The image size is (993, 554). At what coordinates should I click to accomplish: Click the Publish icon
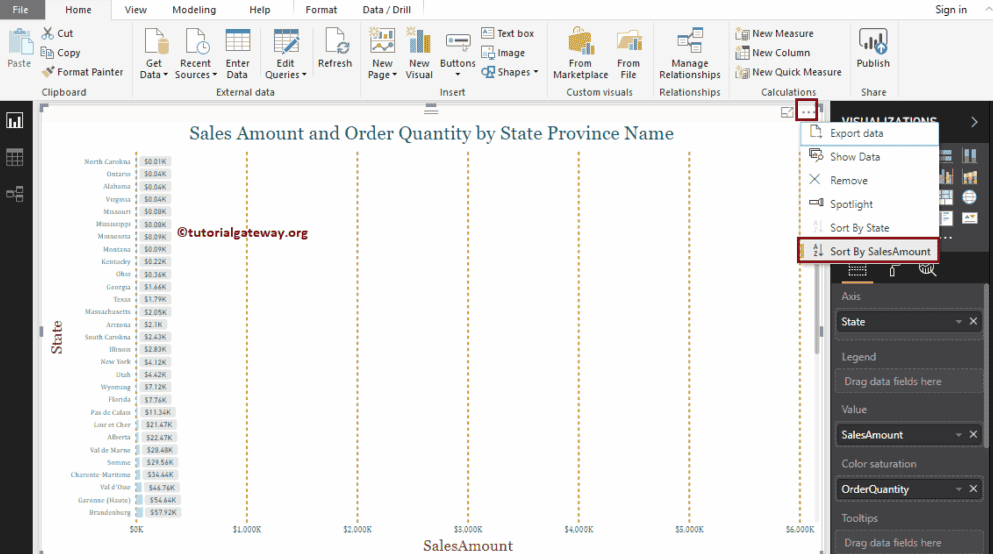873,41
